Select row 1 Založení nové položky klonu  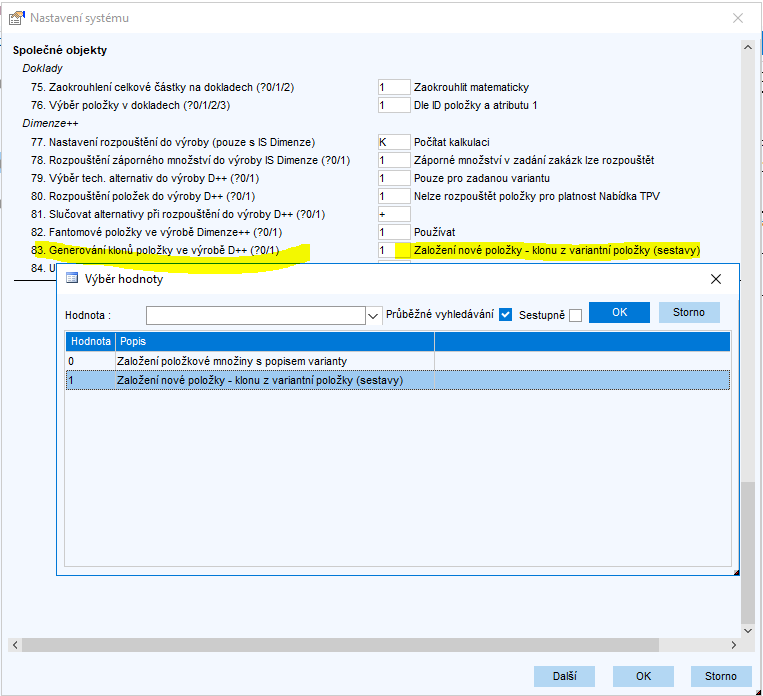coord(260,380)
